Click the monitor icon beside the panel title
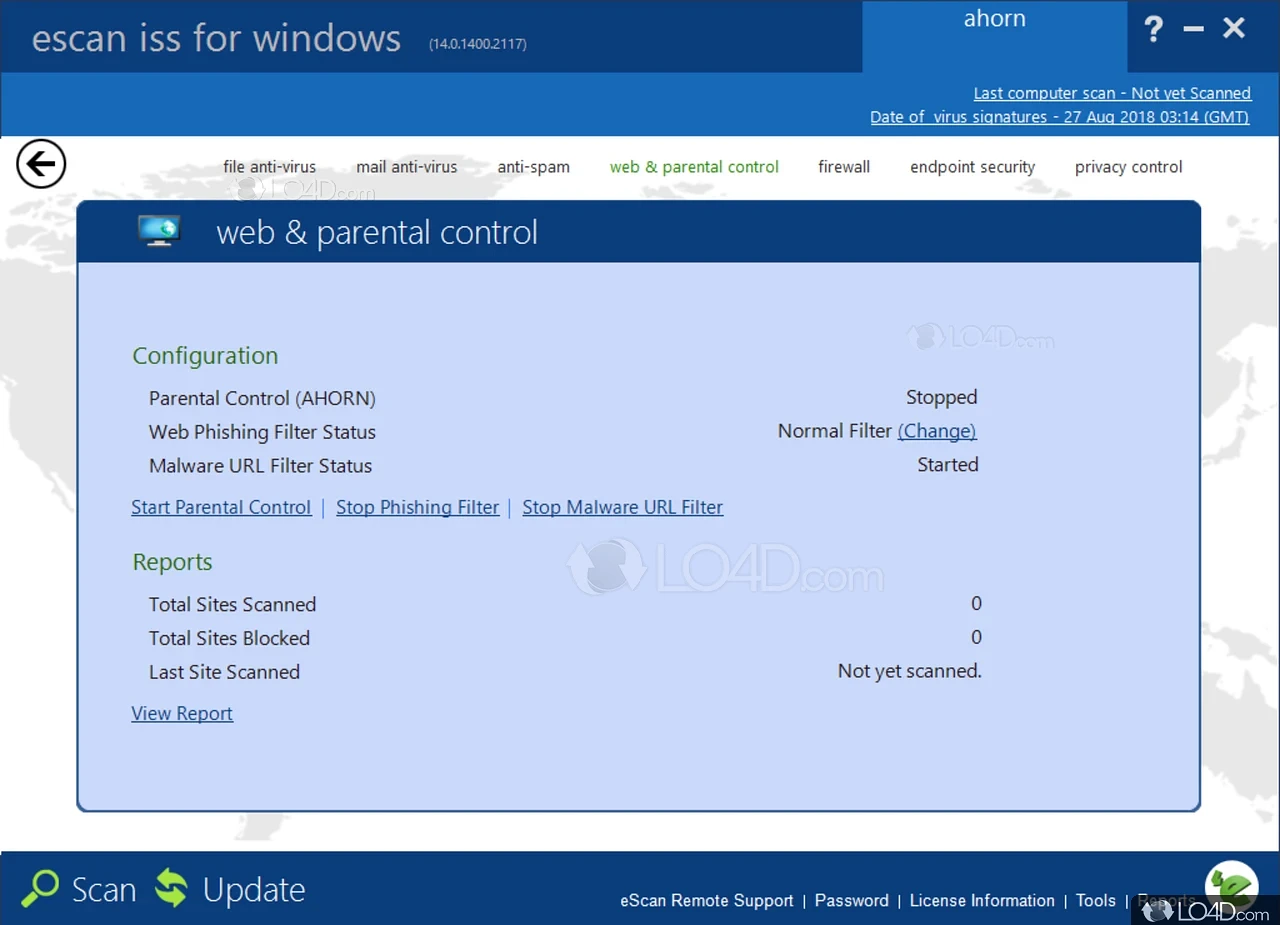This screenshot has height=925, width=1280. coord(159,232)
